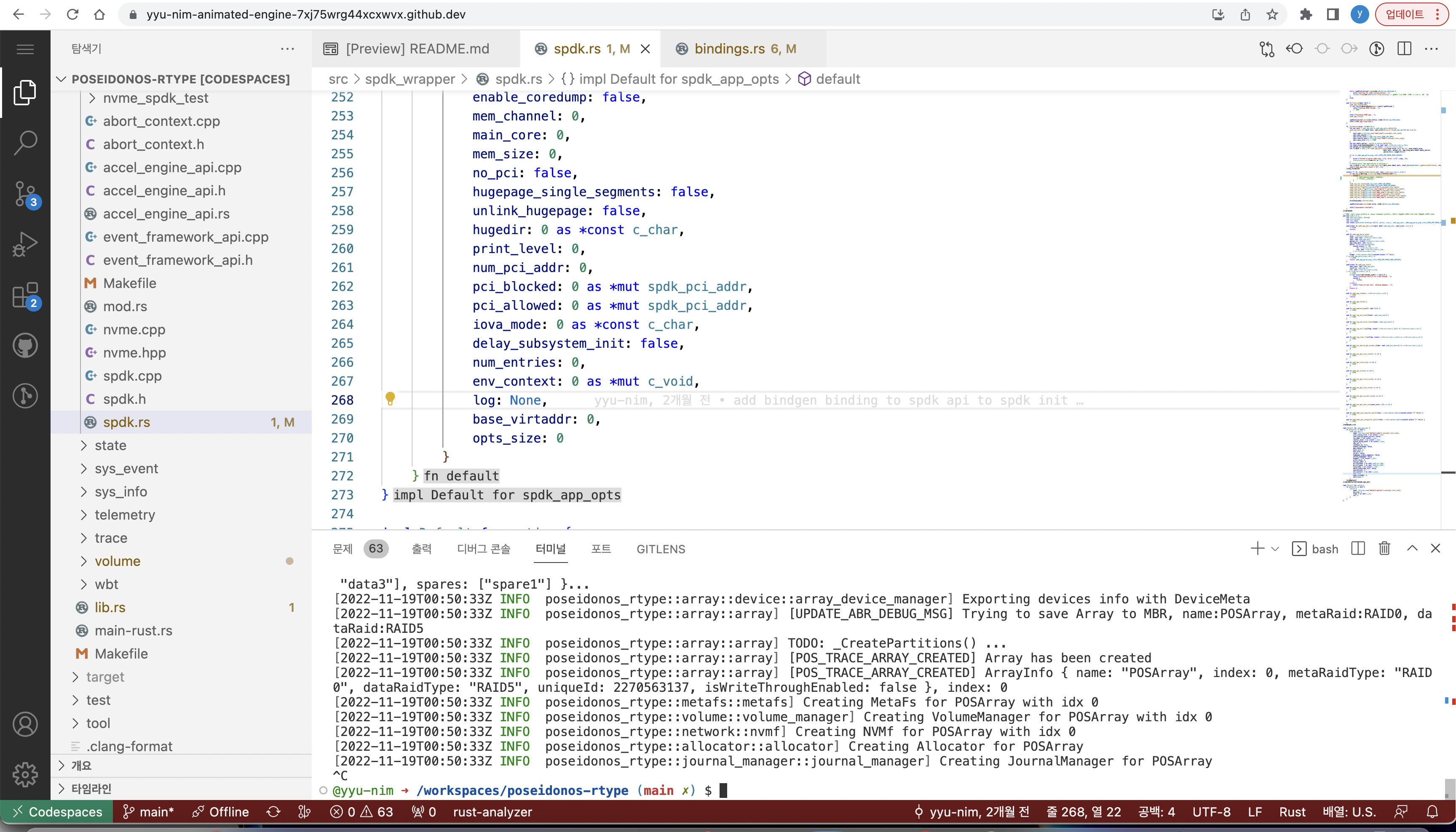This screenshot has width=1456, height=832.
Task: Click the Git Graph GITLENS tab
Action: pos(660,549)
